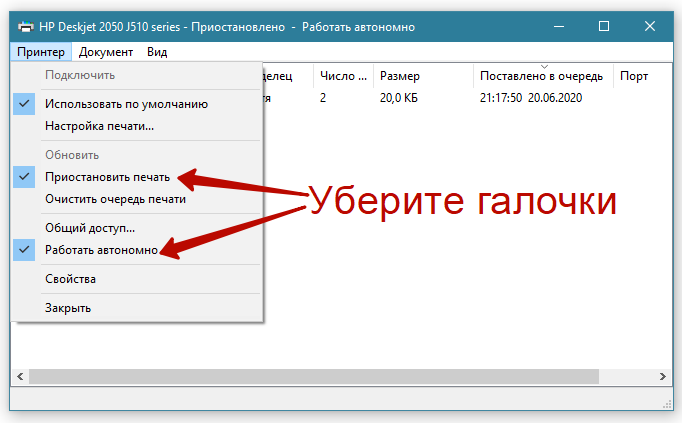Click right arrow of horizontal scrollbar
682x423 pixels.
pyautogui.click(x=662, y=376)
